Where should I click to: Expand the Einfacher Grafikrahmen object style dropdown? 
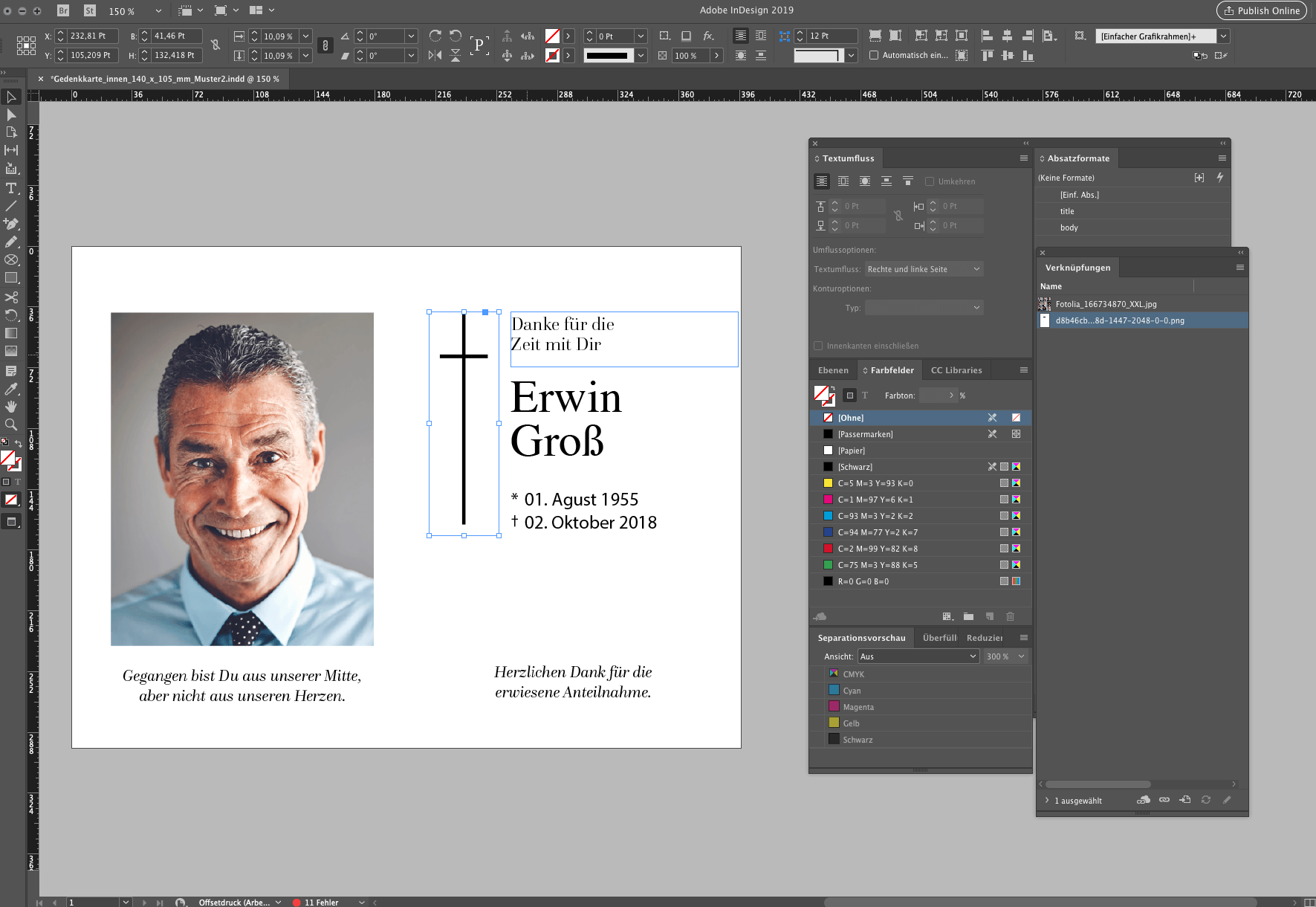pos(1224,36)
